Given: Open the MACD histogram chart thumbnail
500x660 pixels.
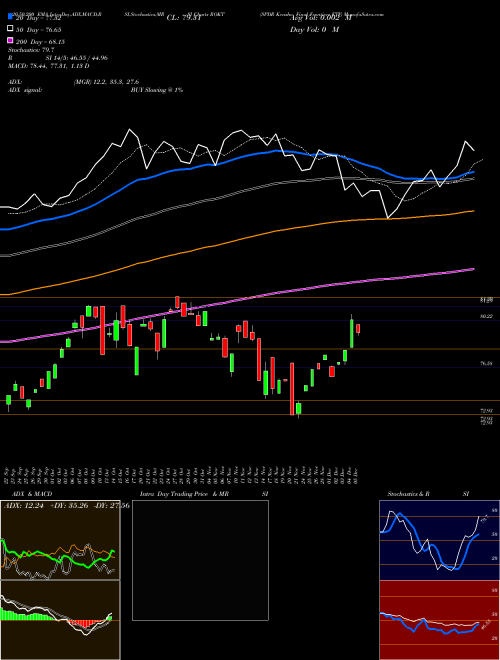Looking at the screenshot, I should click(x=60, y=620).
